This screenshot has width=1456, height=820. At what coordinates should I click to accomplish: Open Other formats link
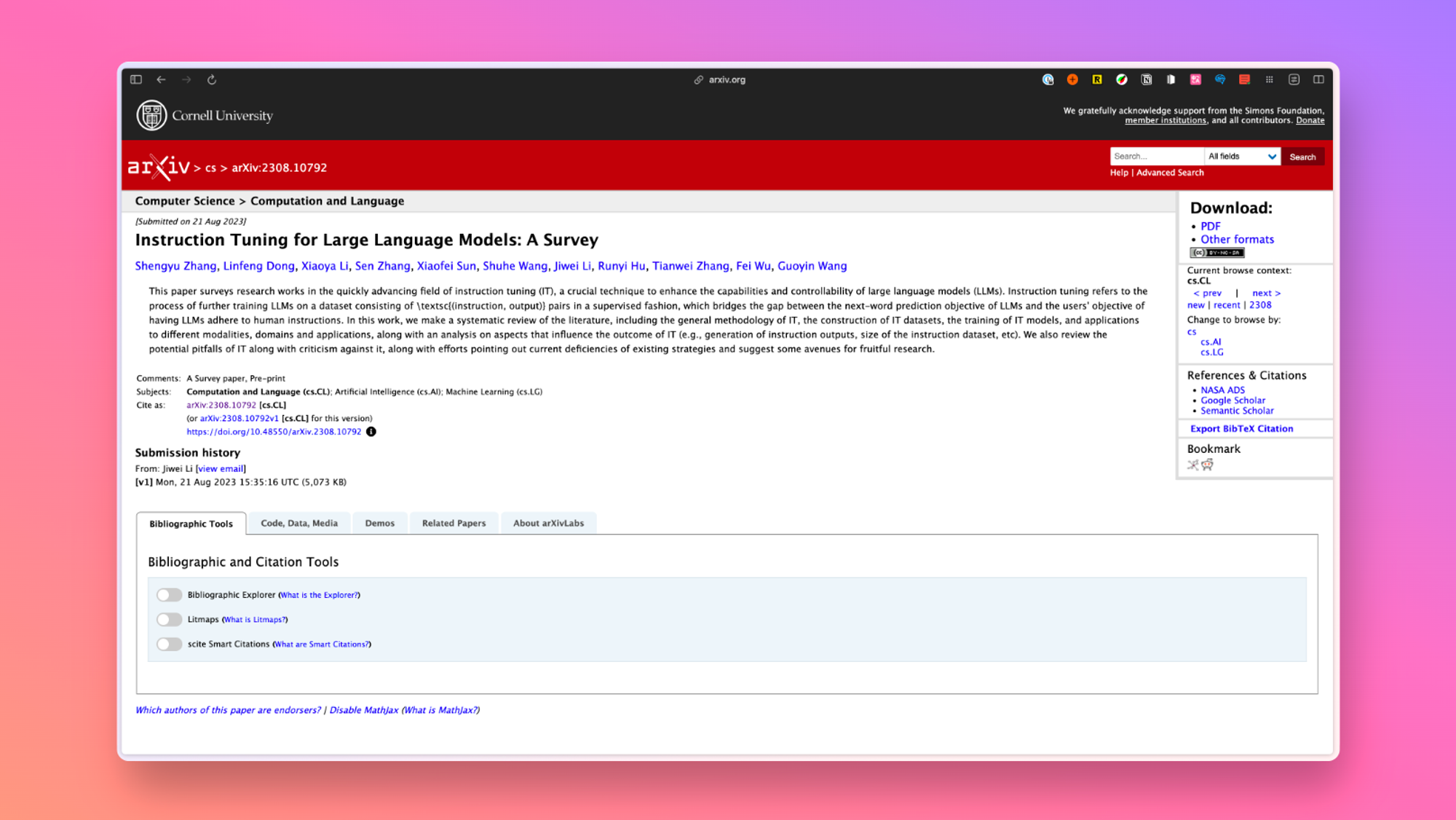[1238, 240]
